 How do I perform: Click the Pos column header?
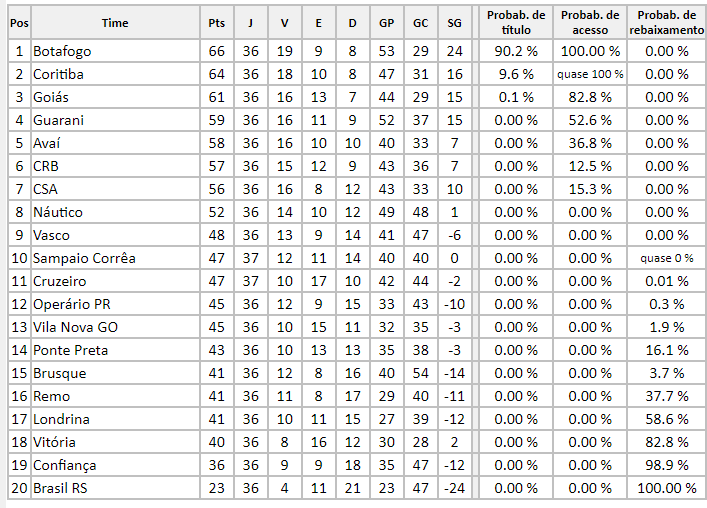point(18,23)
